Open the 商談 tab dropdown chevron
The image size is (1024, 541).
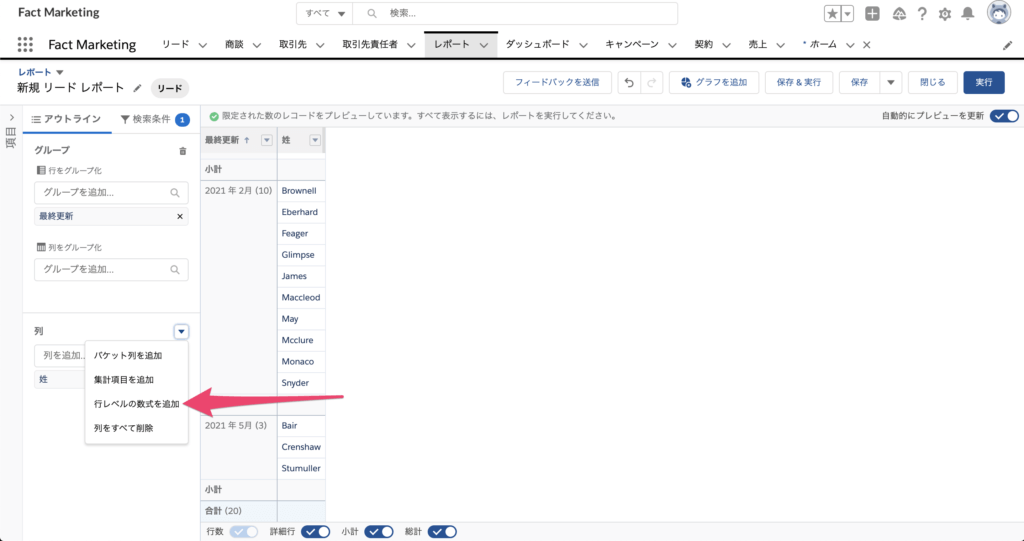pos(257,45)
